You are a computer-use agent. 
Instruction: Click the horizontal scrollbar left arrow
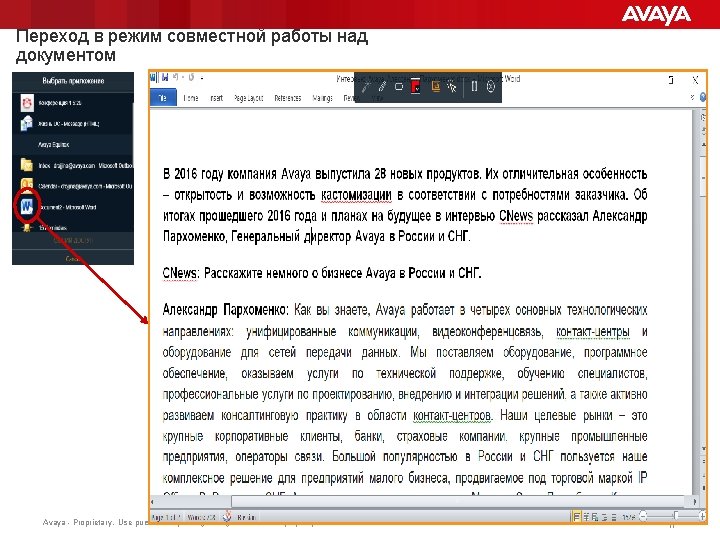(x=153, y=502)
